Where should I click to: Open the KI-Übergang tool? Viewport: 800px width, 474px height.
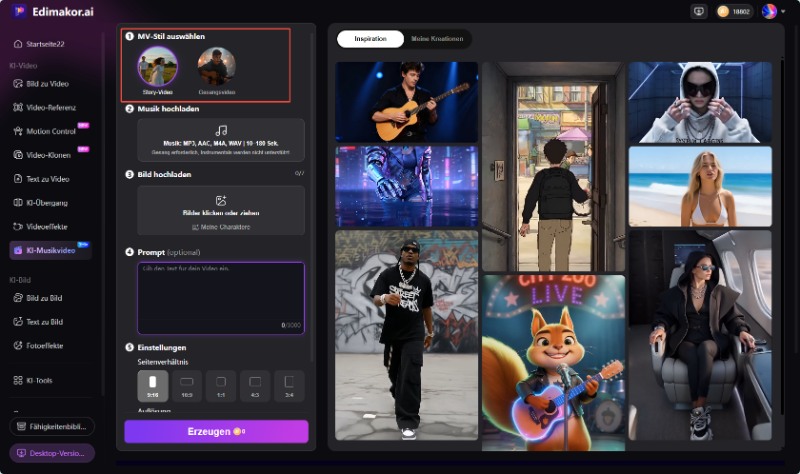(x=41, y=203)
